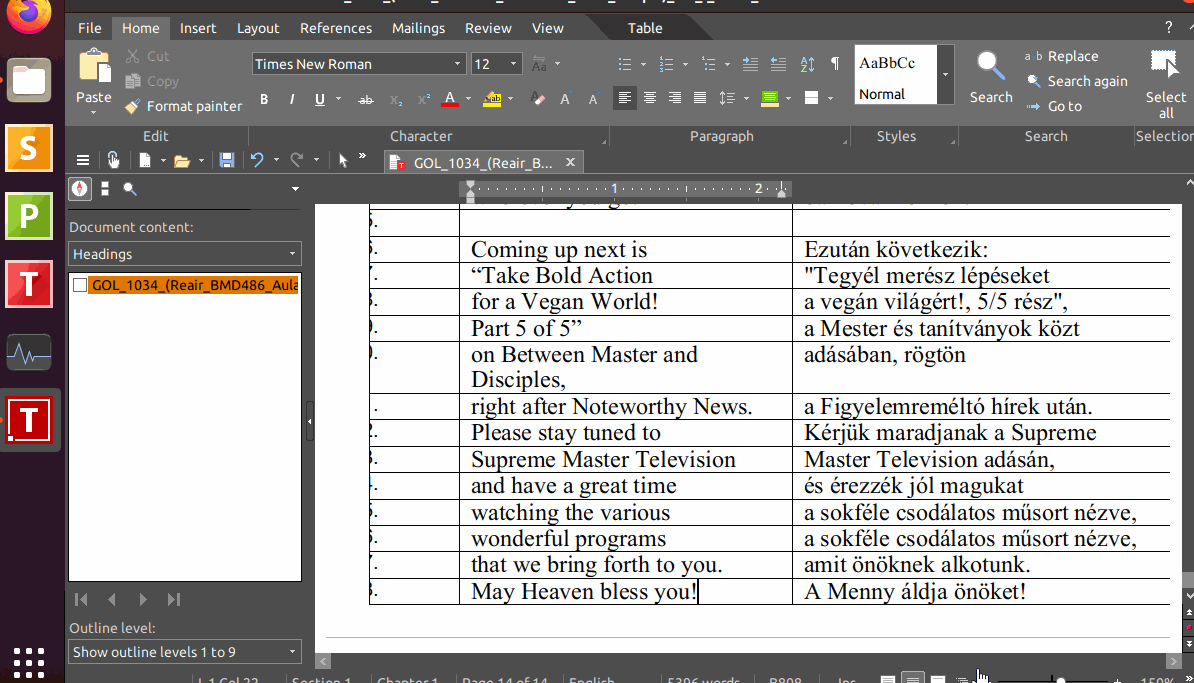Apply strikethrough using the ribbon icon
Viewport: 1194px width, 683px height.
pyautogui.click(x=366, y=99)
